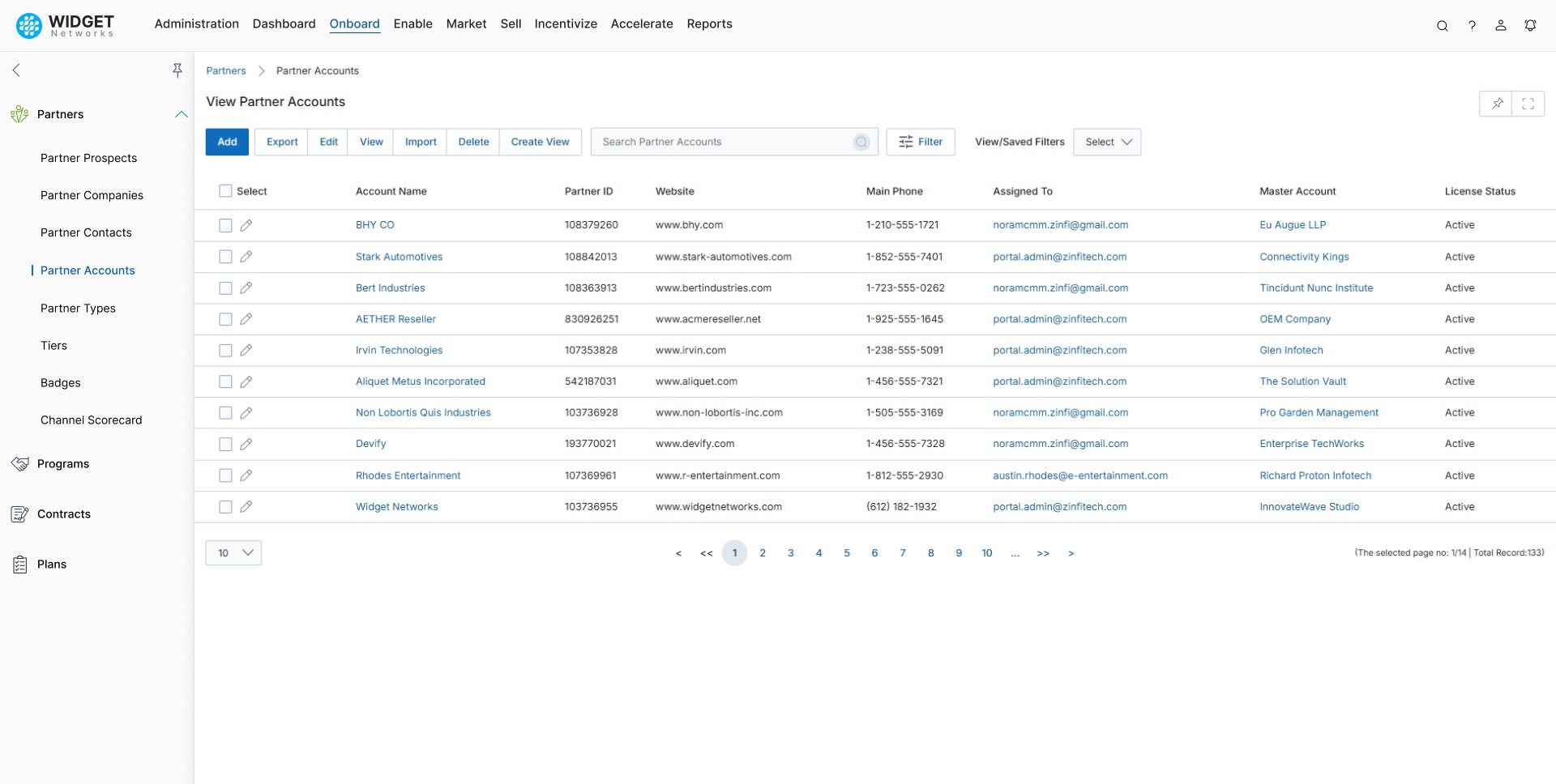The image size is (1556, 784).
Task: Open the Select saved filters dropdown
Action: pyautogui.click(x=1107, y=142)
